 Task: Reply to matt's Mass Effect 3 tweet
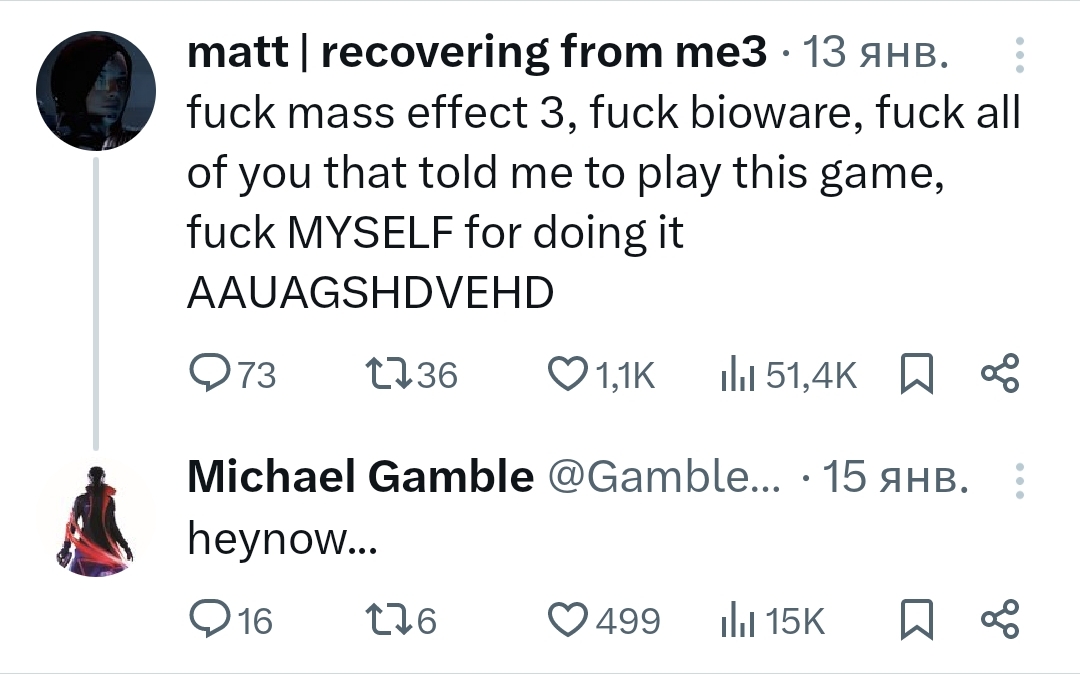point(233,375)
